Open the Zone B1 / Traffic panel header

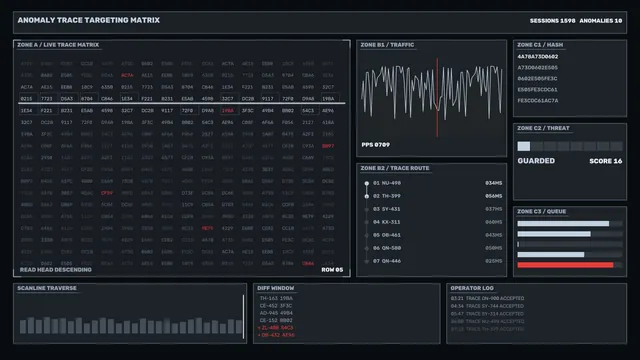pyautogui.click(x=387, y=45)
